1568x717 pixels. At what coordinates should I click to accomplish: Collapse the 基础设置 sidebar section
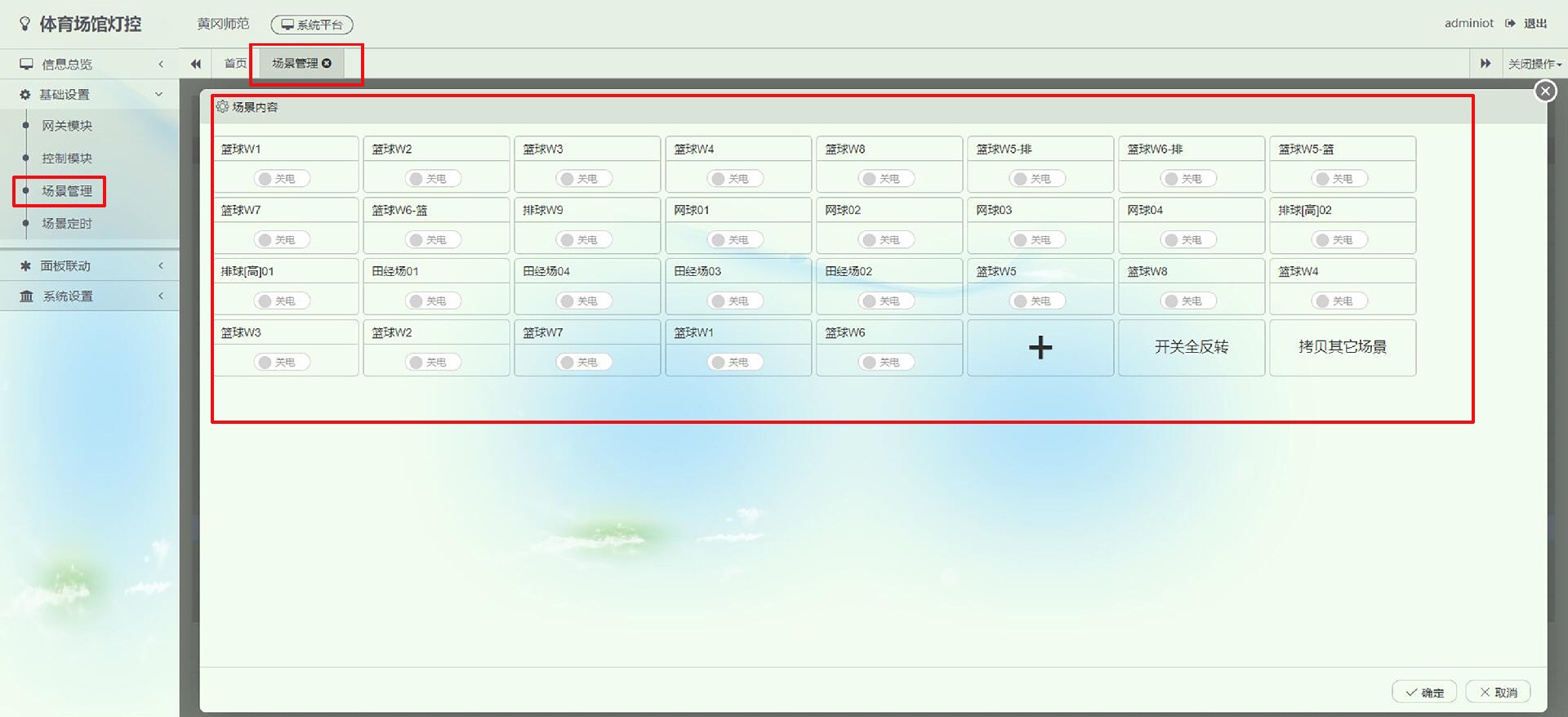90,95
